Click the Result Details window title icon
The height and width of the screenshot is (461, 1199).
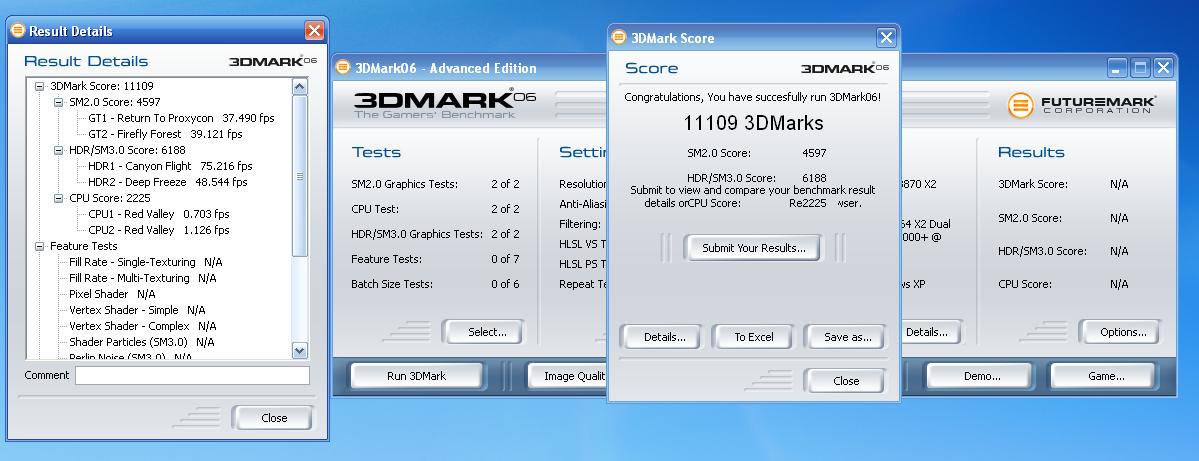tap(18, 31)
